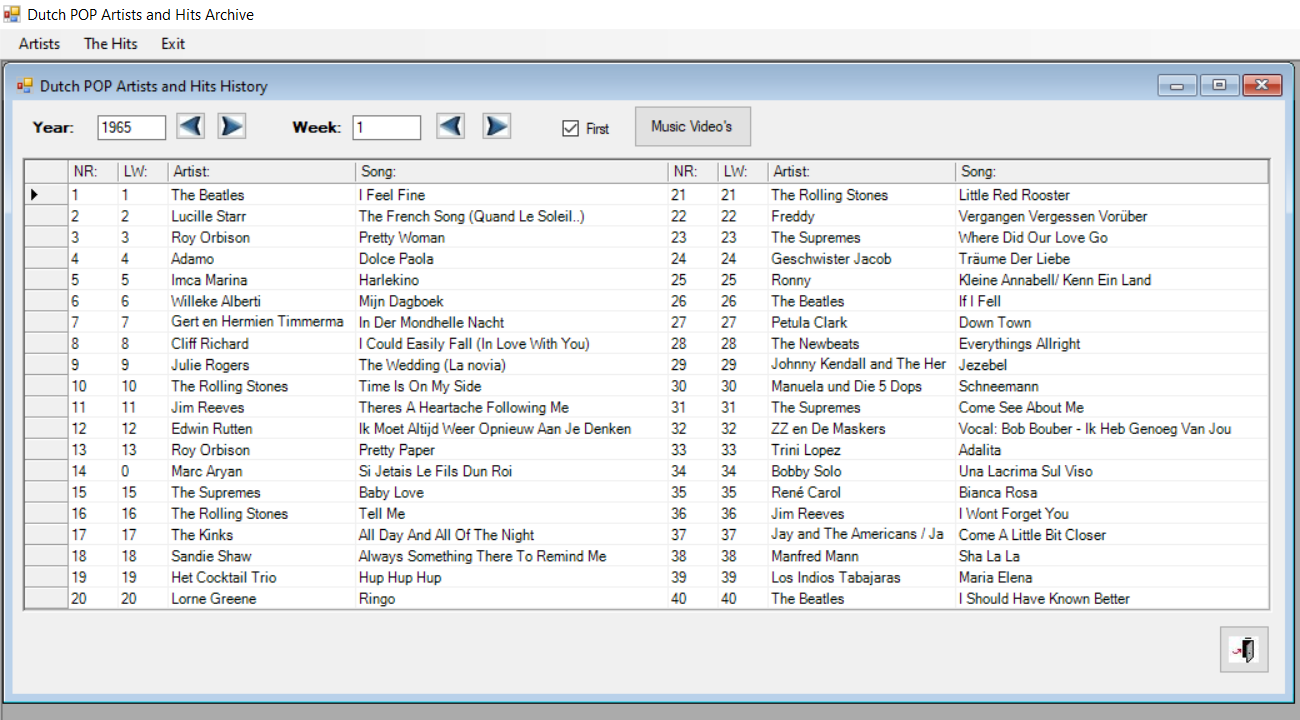Open Music Video's button
The image size is (1300, 720).
(692, 126)
